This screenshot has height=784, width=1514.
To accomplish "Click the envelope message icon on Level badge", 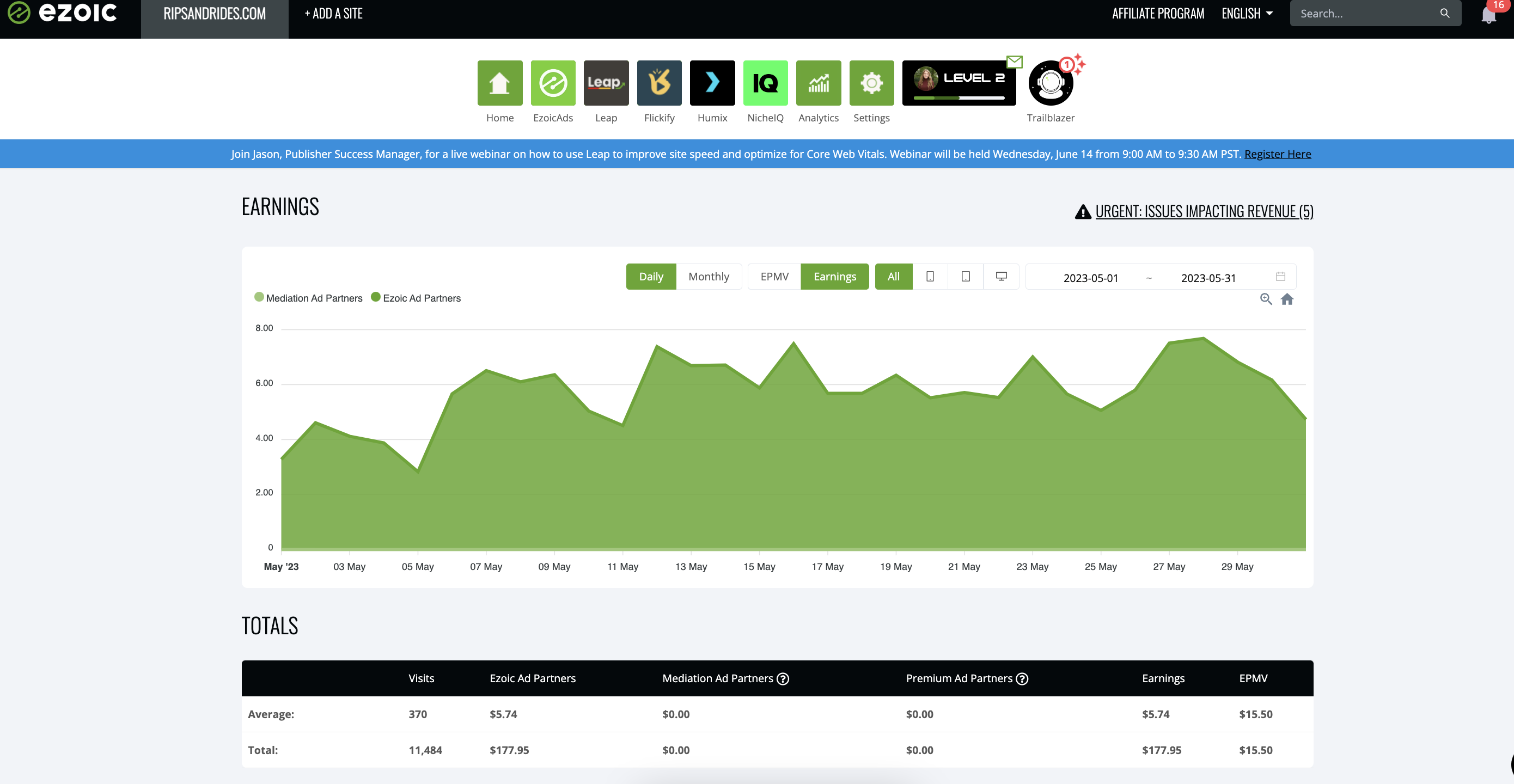I will click(1015, 61).
